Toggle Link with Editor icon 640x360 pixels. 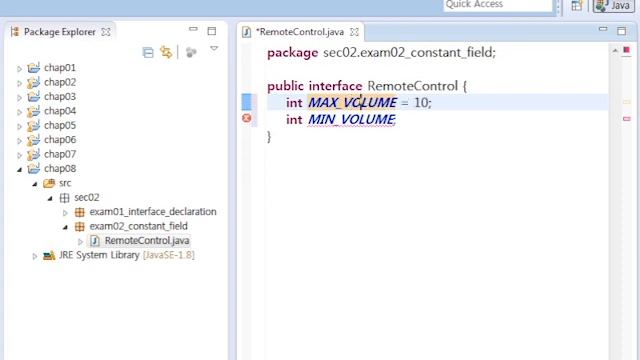[x=166, y=52]
